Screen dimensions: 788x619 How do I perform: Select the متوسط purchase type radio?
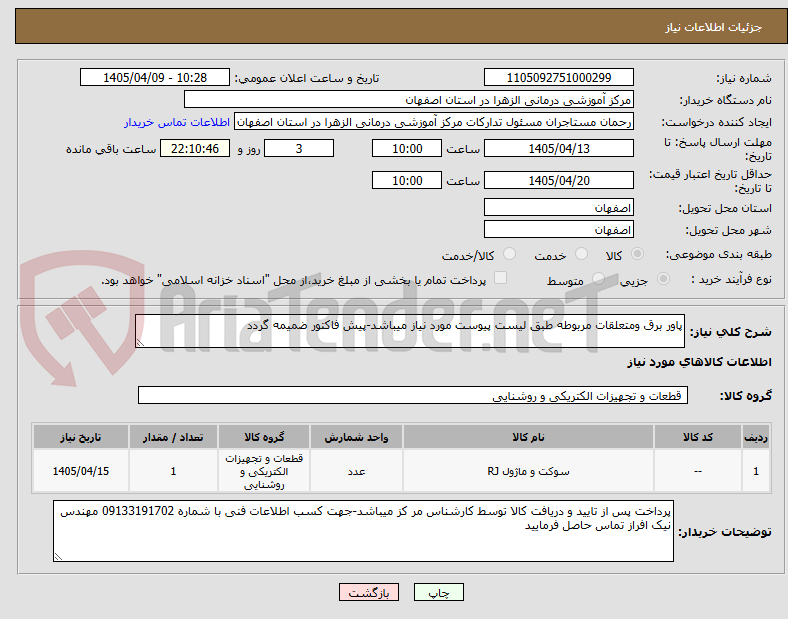click(x=598, y=279)
